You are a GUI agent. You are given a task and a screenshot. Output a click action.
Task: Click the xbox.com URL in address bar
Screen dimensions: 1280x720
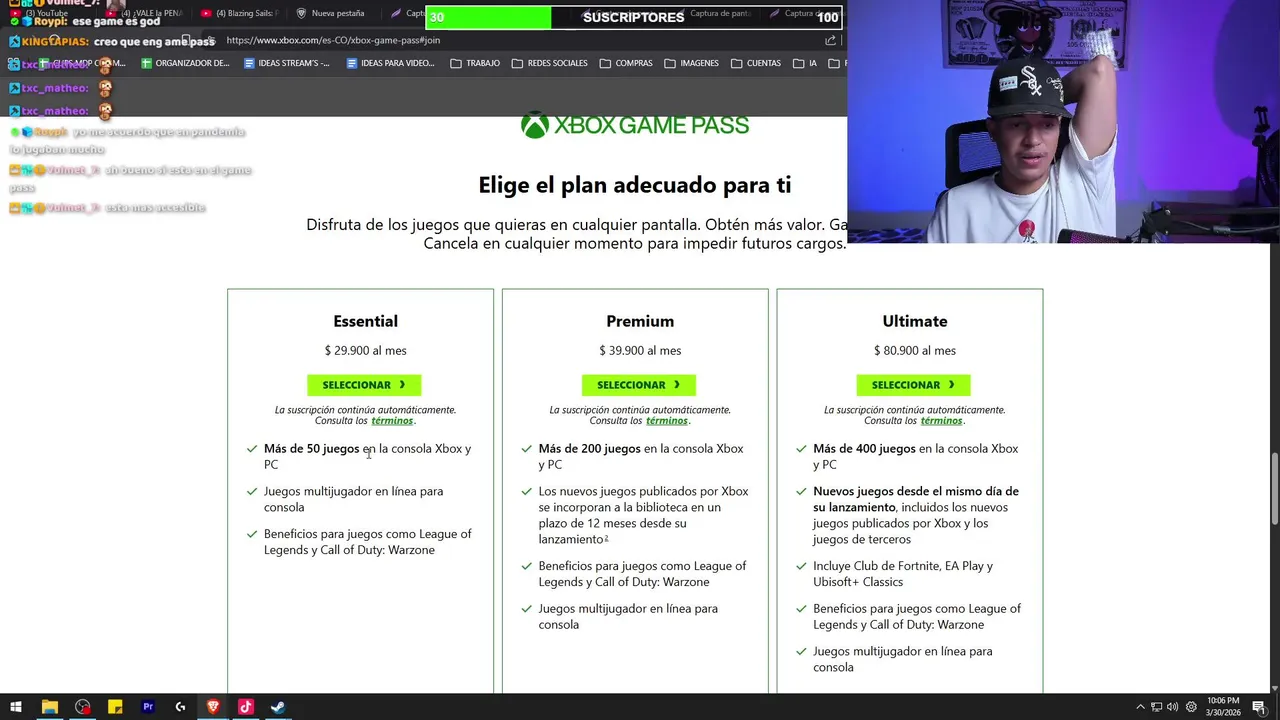point(333,40)
